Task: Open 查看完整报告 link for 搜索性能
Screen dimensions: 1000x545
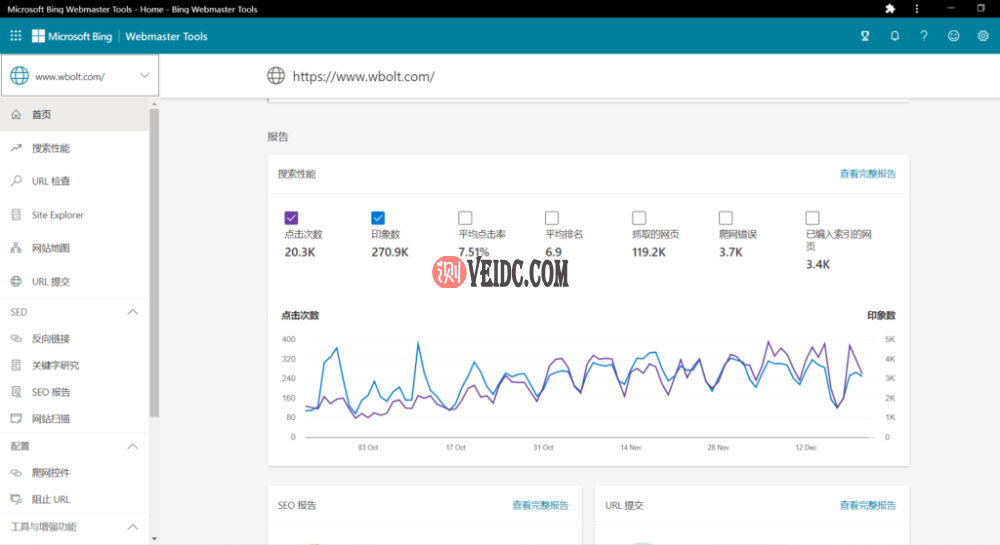Action: coord(867,174)
